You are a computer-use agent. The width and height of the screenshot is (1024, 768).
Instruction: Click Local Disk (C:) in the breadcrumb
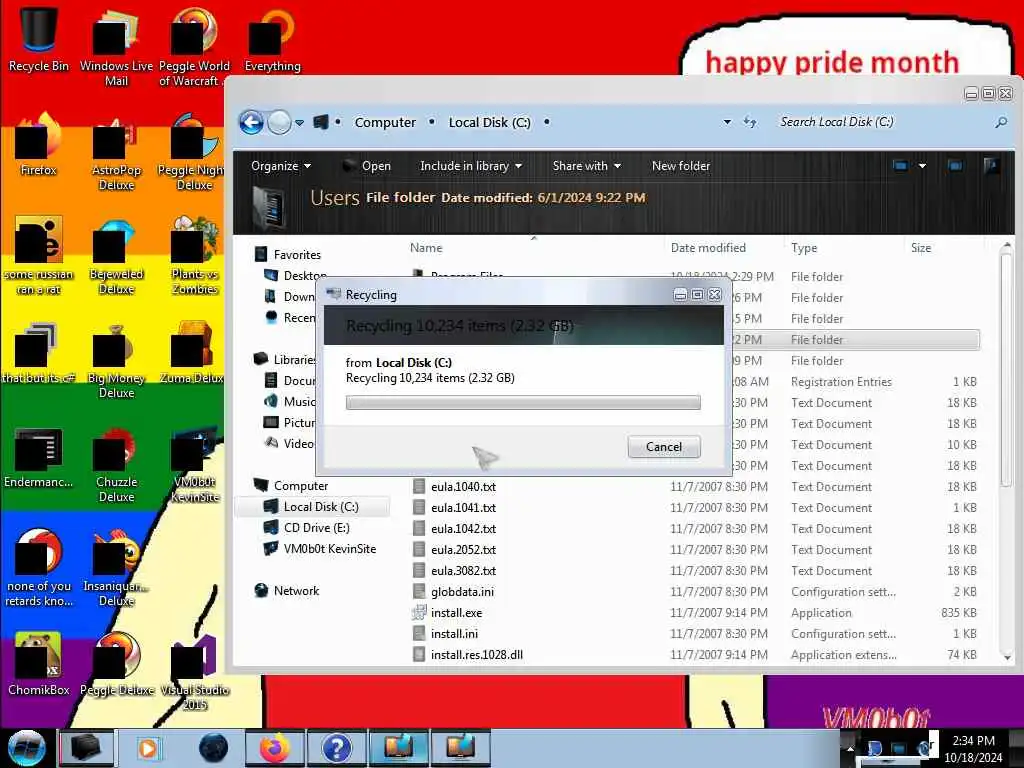[x=489, y=122]
